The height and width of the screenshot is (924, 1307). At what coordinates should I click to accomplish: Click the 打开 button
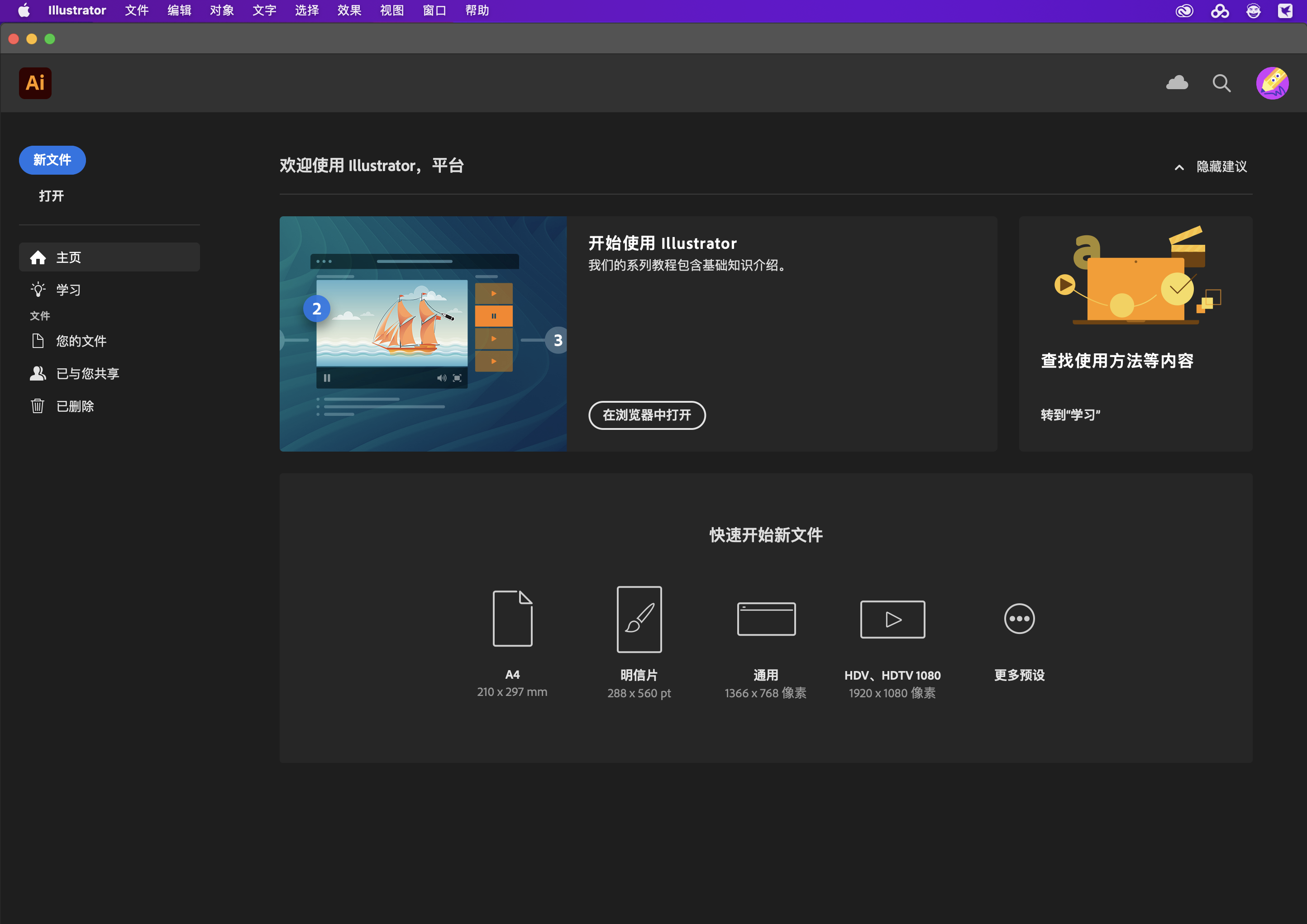point(51,196)
